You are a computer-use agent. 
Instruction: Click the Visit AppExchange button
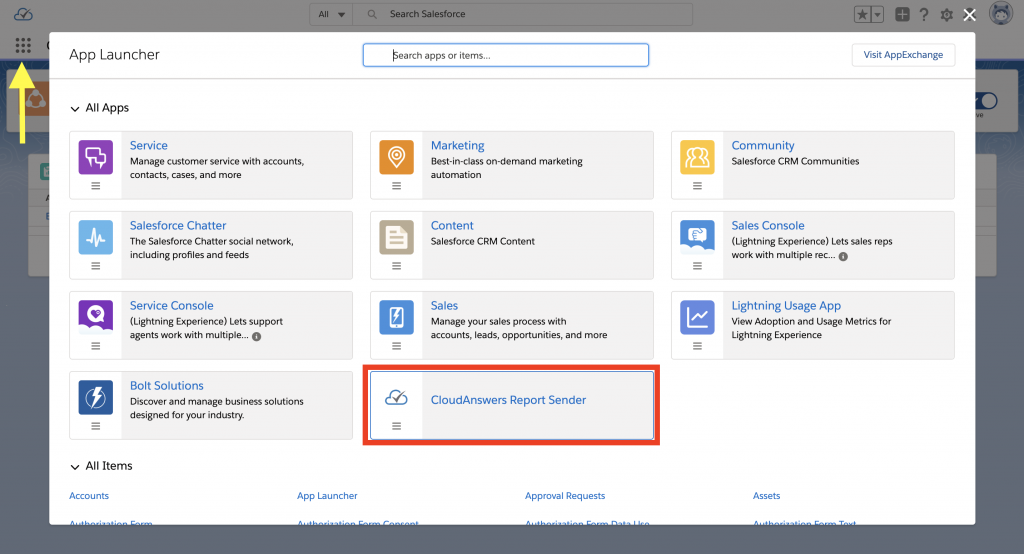click(903, 55)
